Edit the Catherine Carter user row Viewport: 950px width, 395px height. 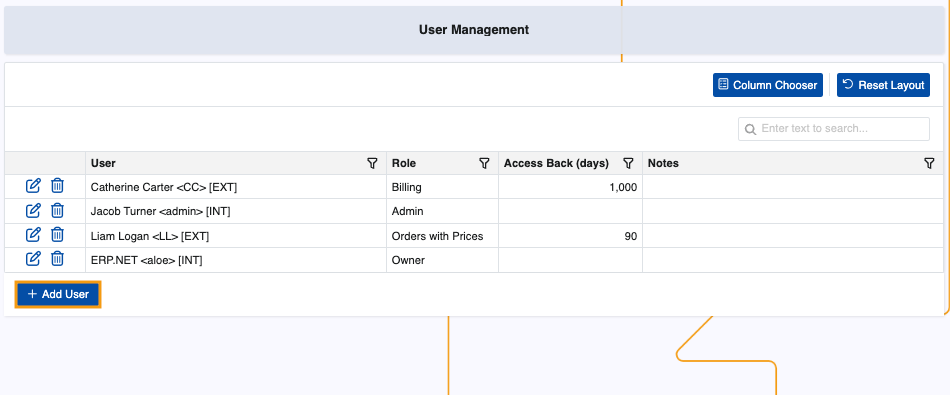pos(33,186)
